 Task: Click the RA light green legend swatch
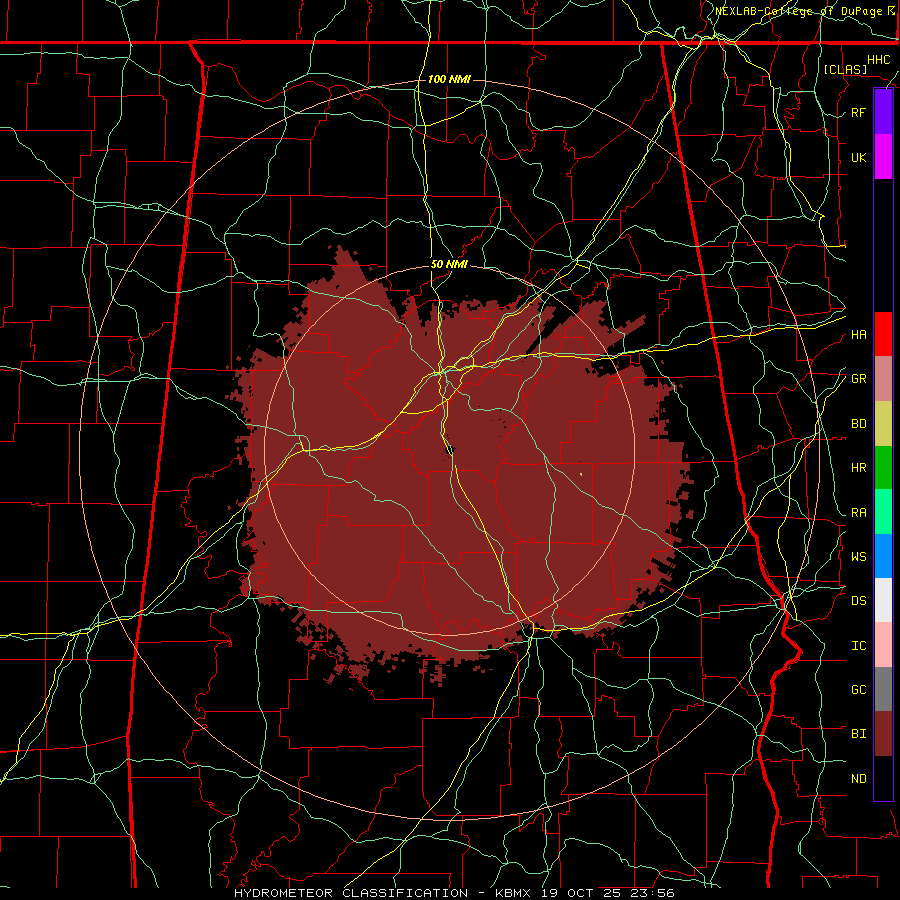point(883,512)
